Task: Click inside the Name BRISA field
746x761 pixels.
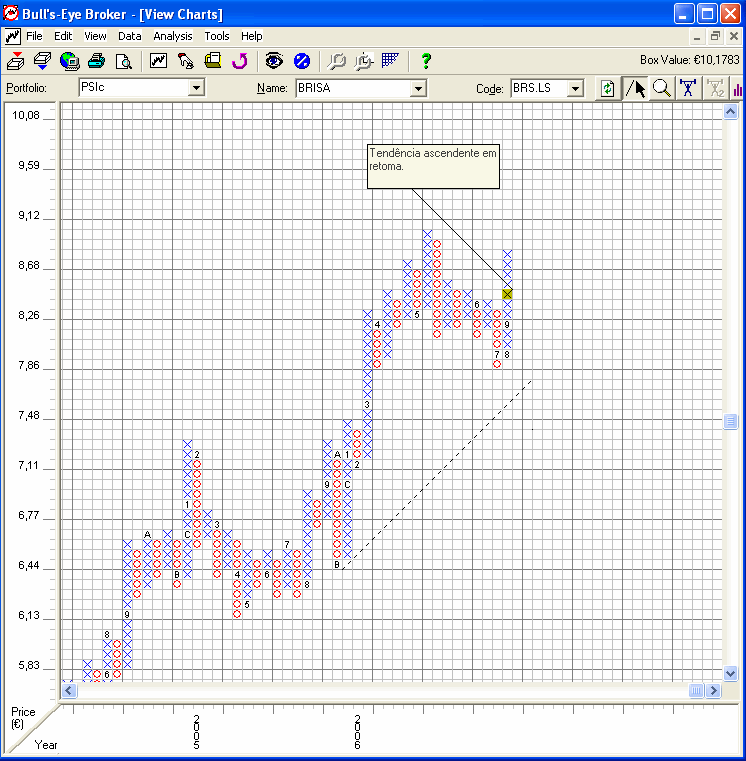Action: (353, 89)
